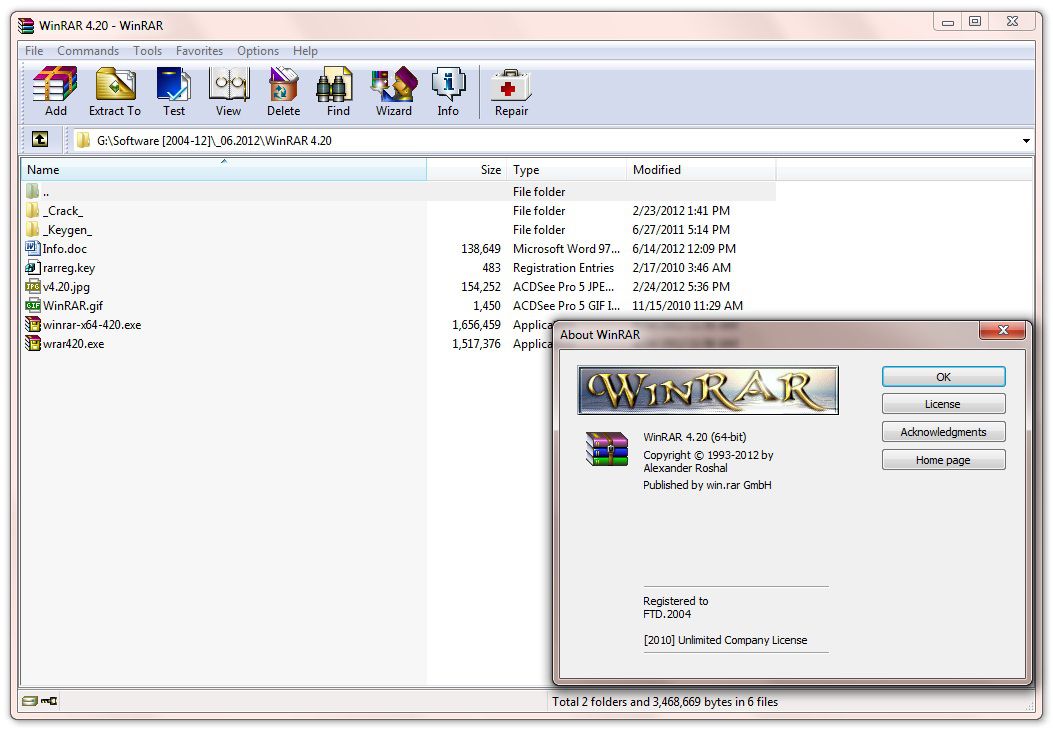The width and height of the screenshot is (1053, 734).
Task: Click the size value '1,656,459'
Action: 476,325
